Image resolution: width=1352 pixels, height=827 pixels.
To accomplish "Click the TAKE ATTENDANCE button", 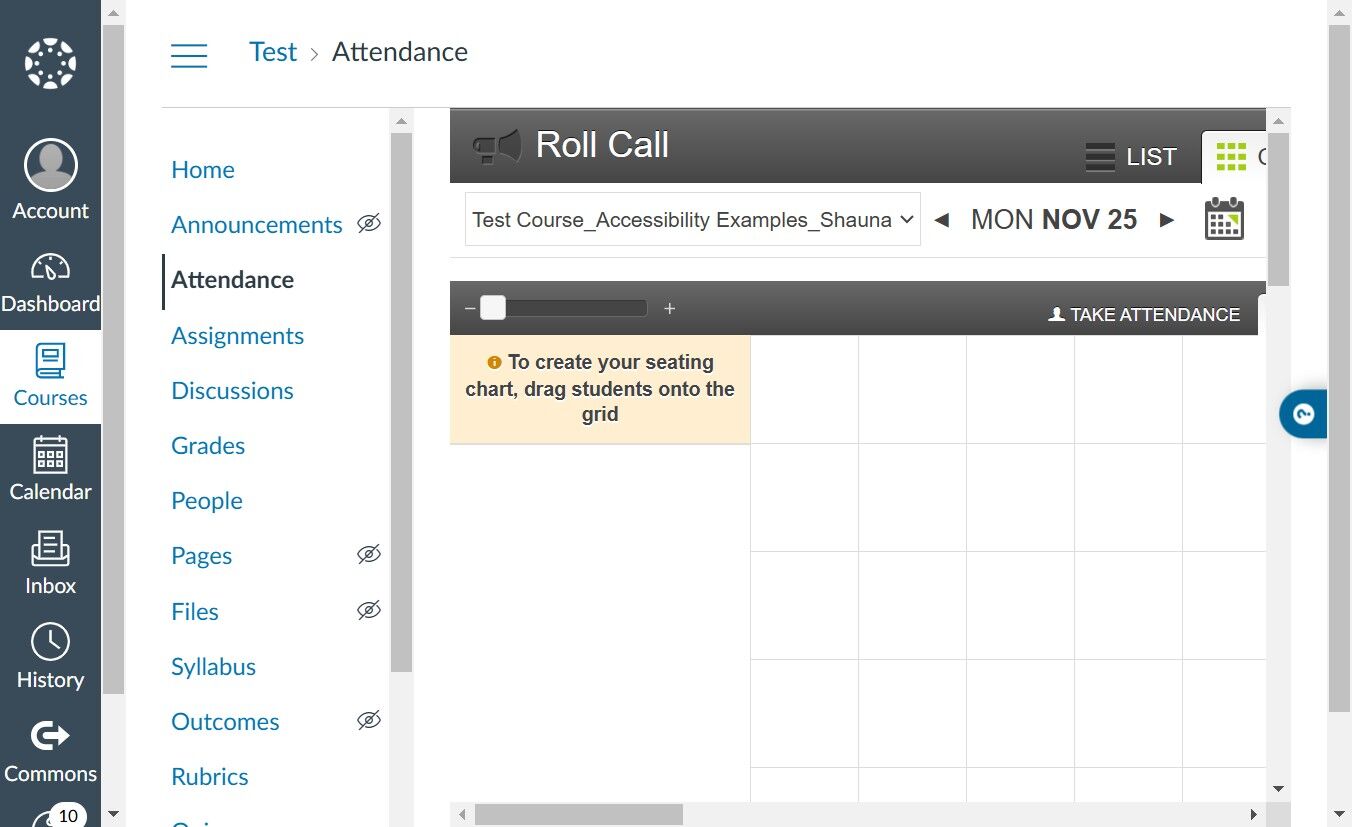I will [1144, 314].
